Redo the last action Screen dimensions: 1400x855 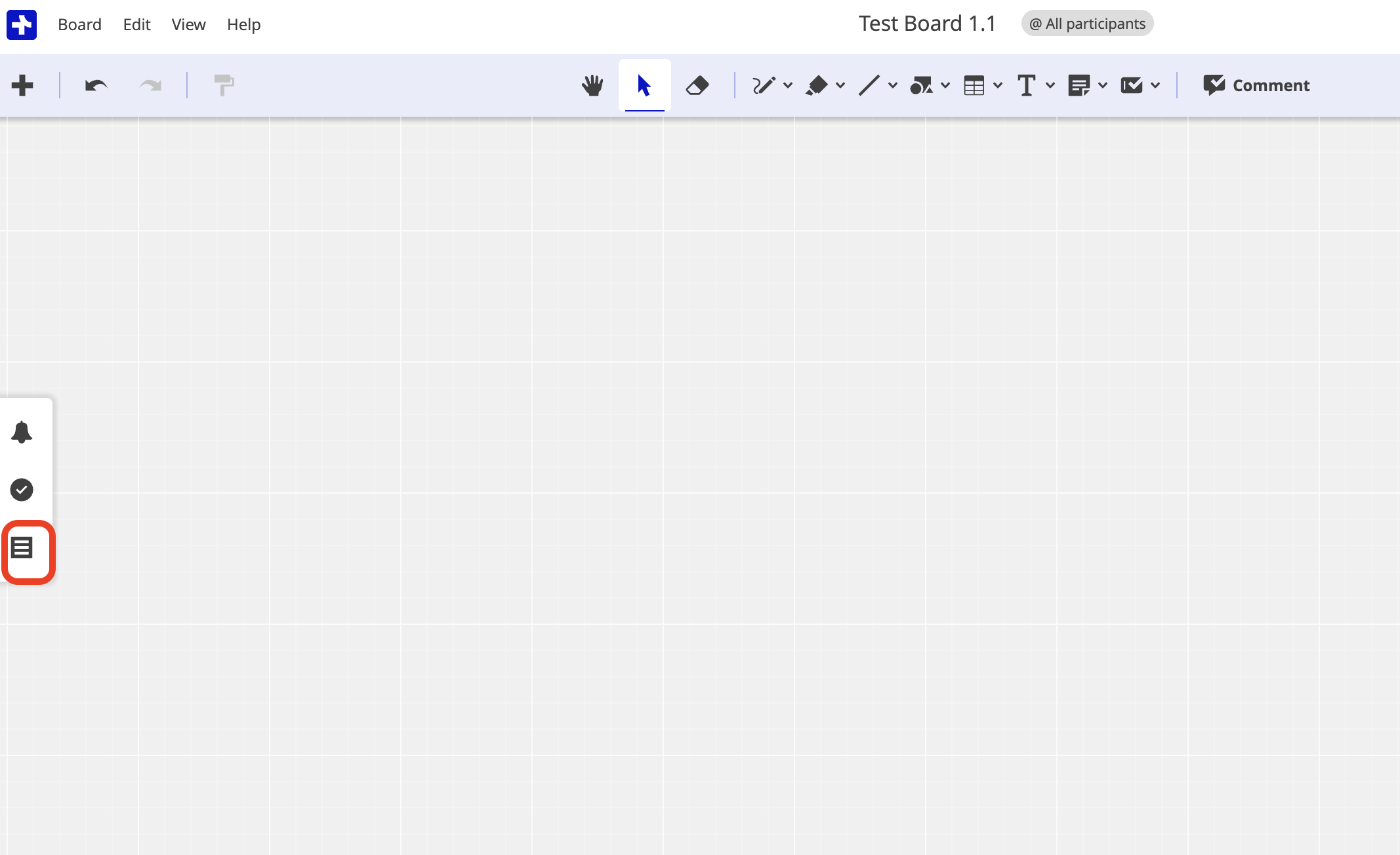click(150, 85)
